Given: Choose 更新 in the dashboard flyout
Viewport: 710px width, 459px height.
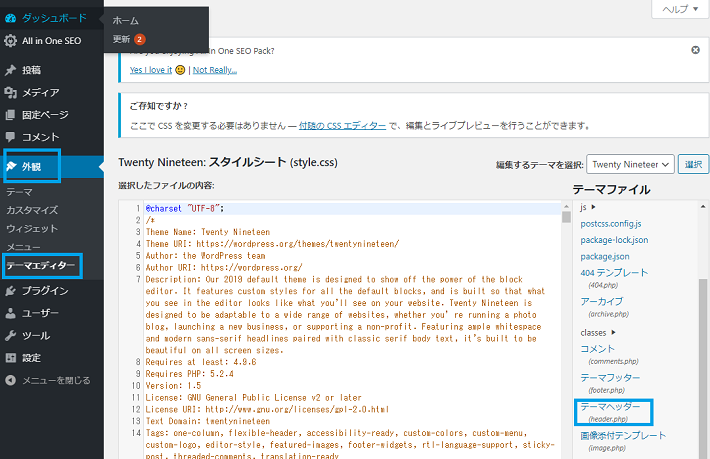Looking at the screenshot, I should 121,39.
